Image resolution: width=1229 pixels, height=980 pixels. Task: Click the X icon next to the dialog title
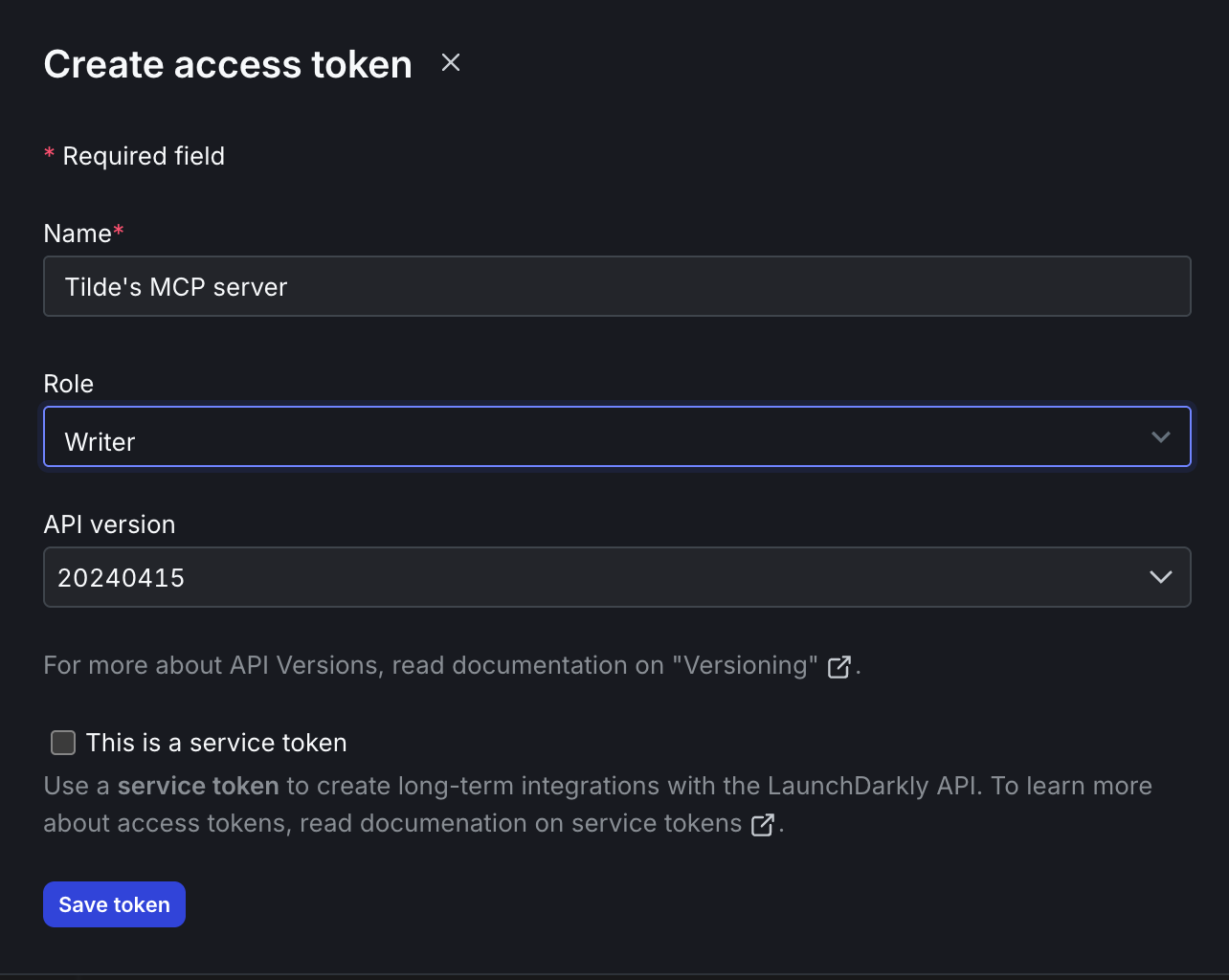tap(450, 62)
